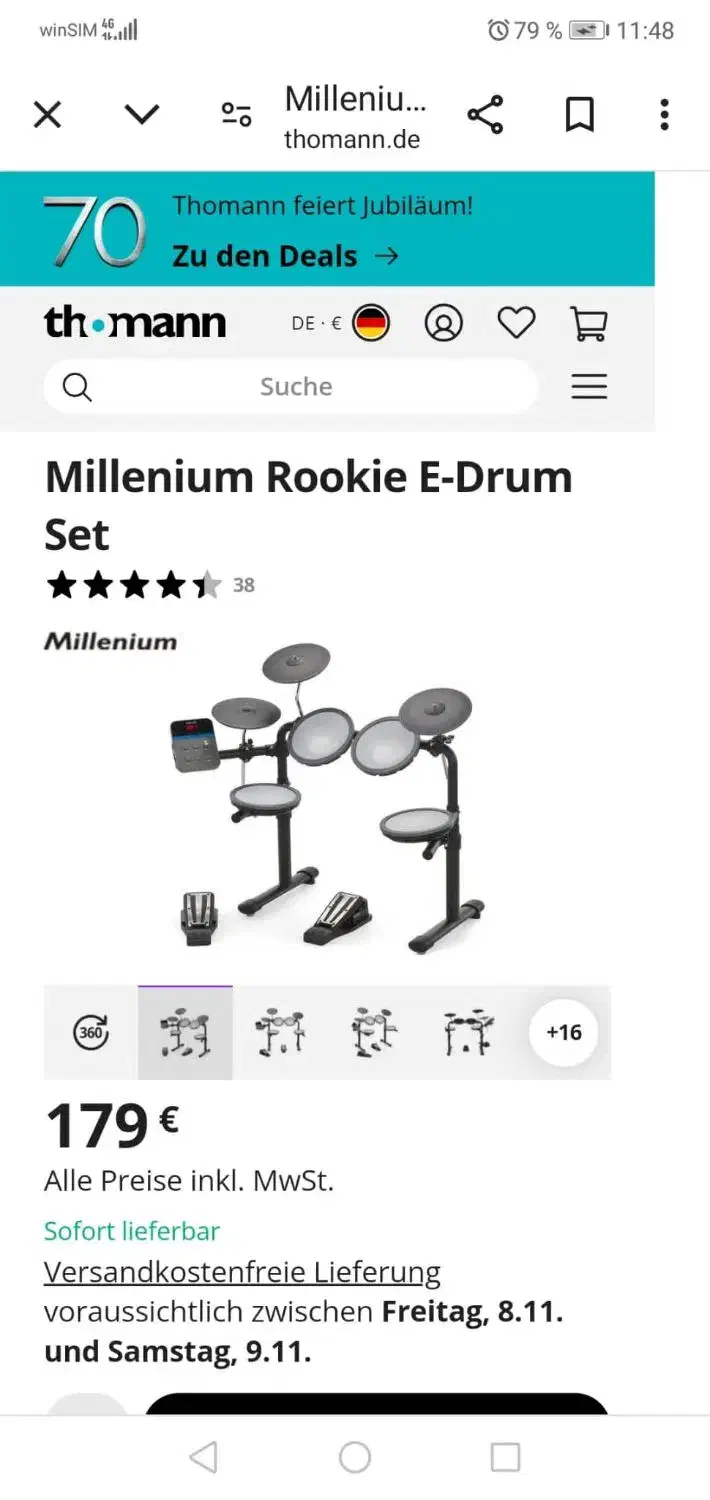Image resolution: width=710 pixels, height=1500 pixels.
Task: Open the customer account icon
Action: (x=443, y=323)
